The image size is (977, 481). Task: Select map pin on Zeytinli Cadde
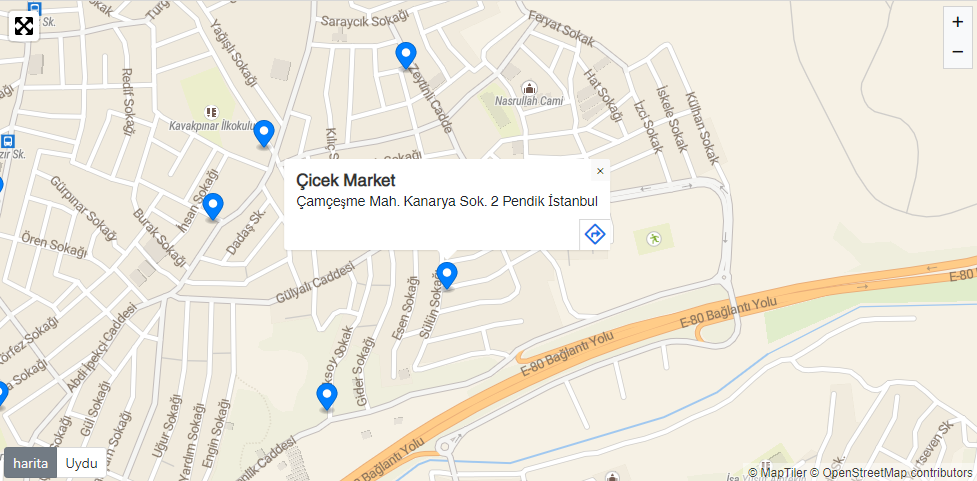pyautogui.click(x=406, y=55)
